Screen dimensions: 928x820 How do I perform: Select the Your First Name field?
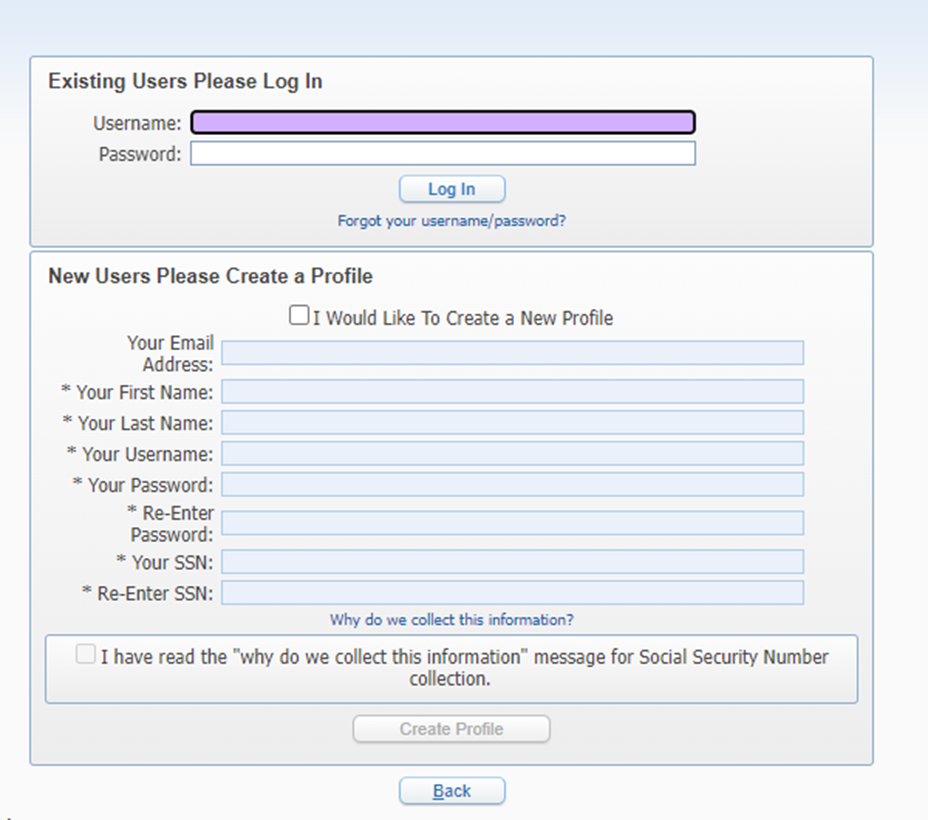point(512,392)
